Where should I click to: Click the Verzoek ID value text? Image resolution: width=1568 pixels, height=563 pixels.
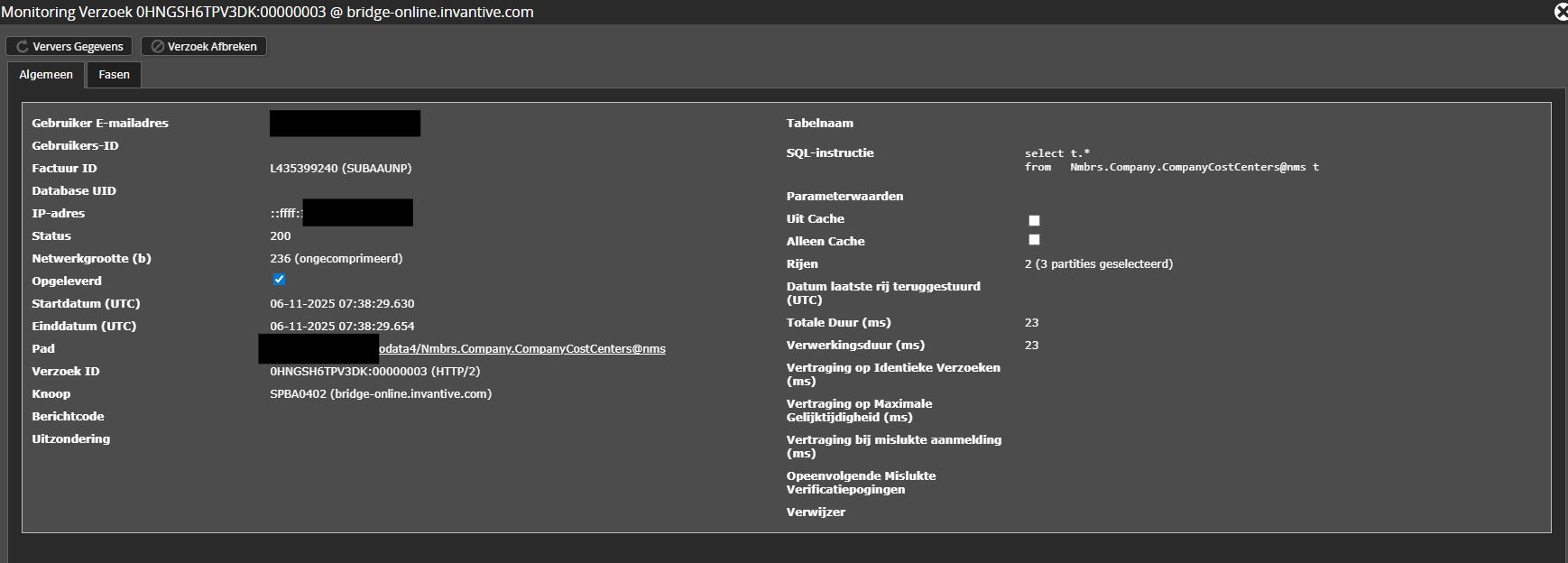(374, 372)
